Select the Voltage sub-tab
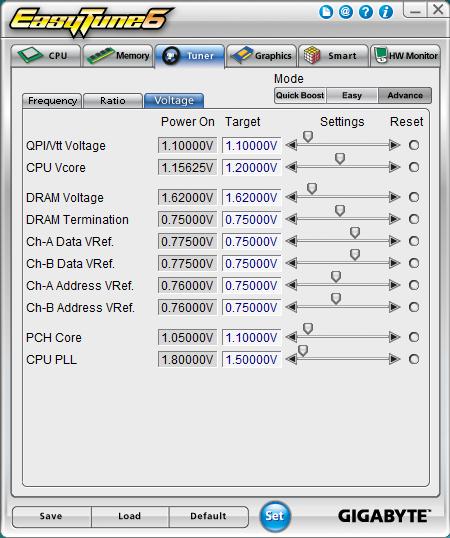450x538 pixels. pyautogui.click(x=174, y=100)
